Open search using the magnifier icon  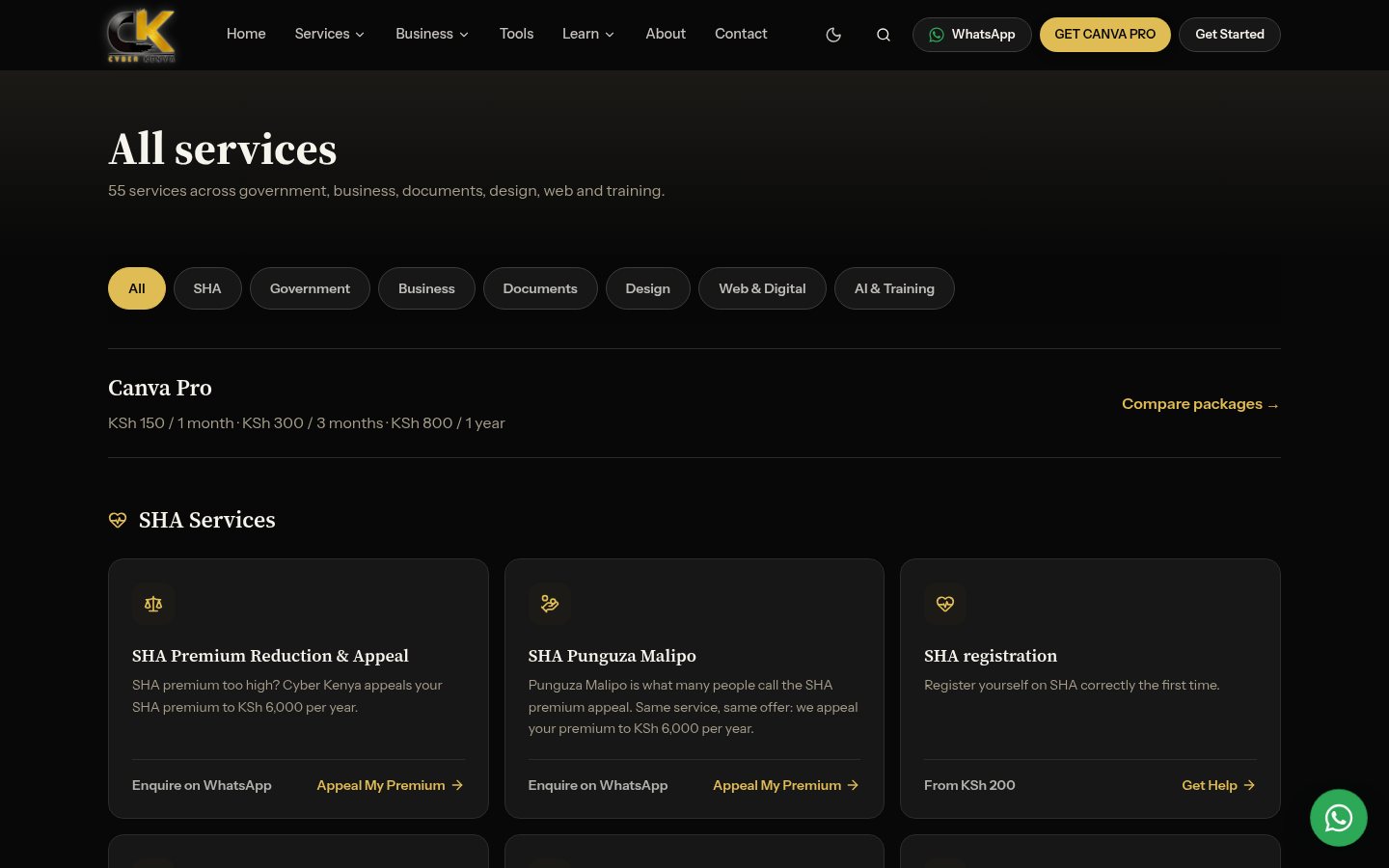pyautogui.click(x=883, y=35)
